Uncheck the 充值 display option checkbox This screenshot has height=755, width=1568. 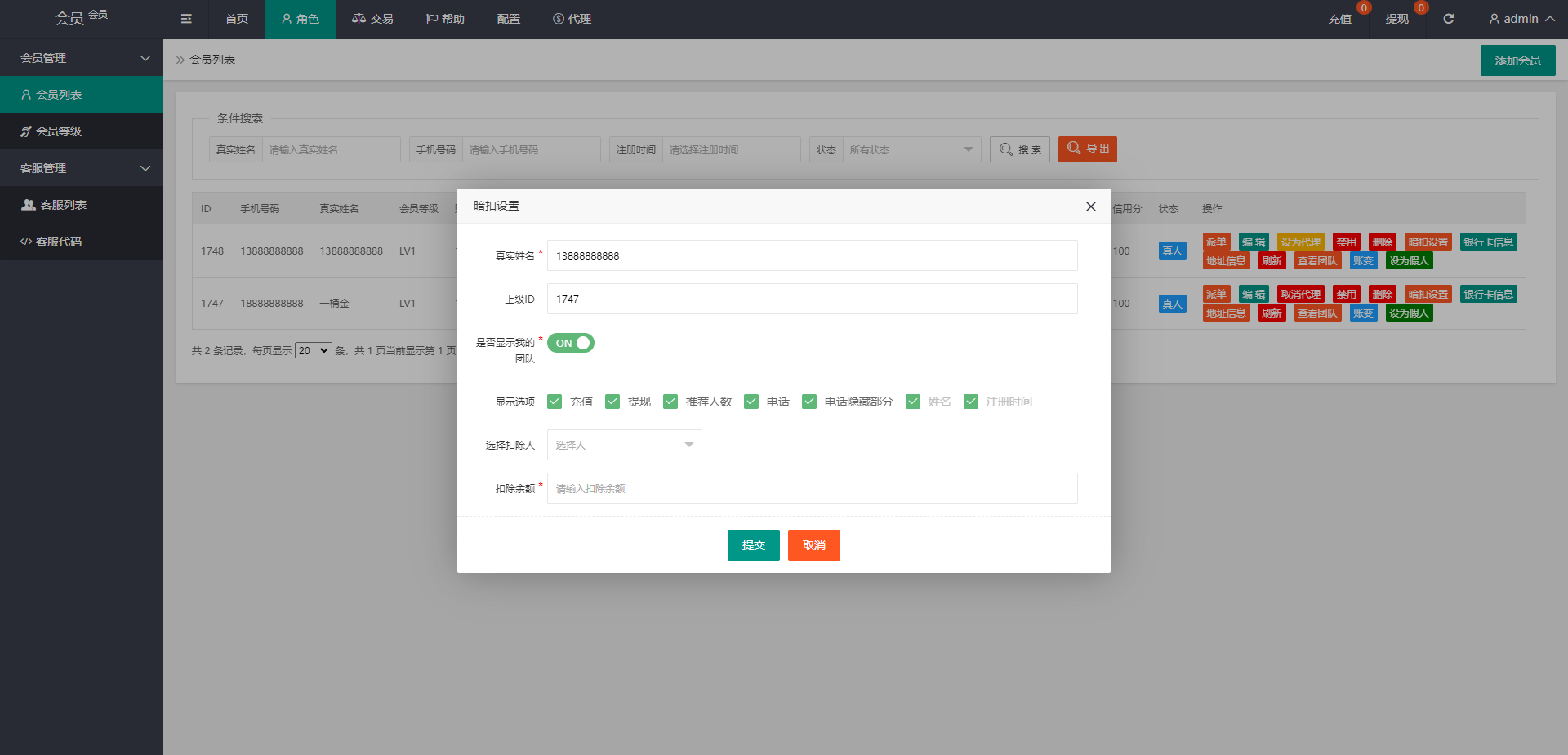tap(555, 402)
